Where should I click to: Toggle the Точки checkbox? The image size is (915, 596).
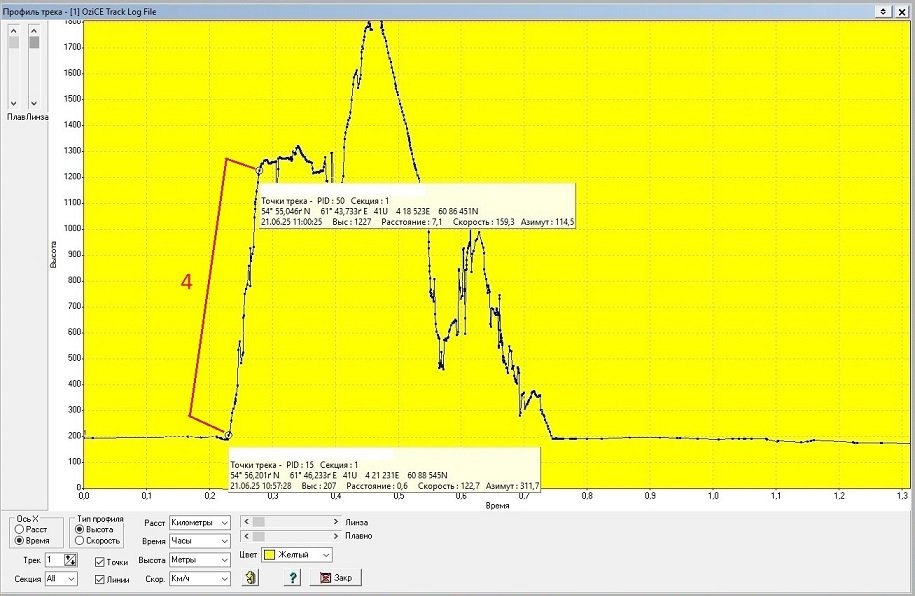tap(100, 562)
